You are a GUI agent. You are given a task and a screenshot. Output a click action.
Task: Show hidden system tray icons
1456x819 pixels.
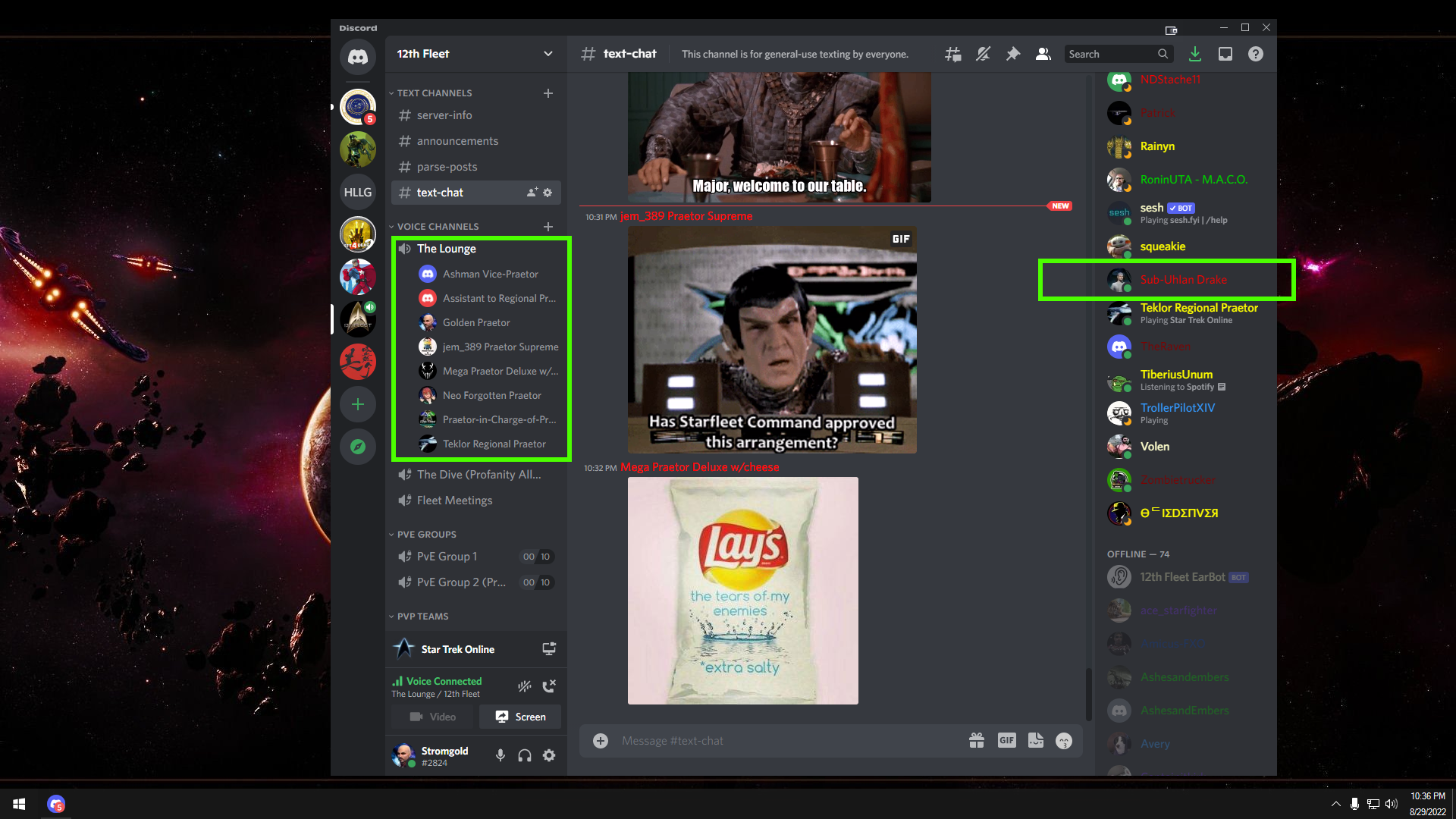pyautogui.click(x=1335, y=804)
